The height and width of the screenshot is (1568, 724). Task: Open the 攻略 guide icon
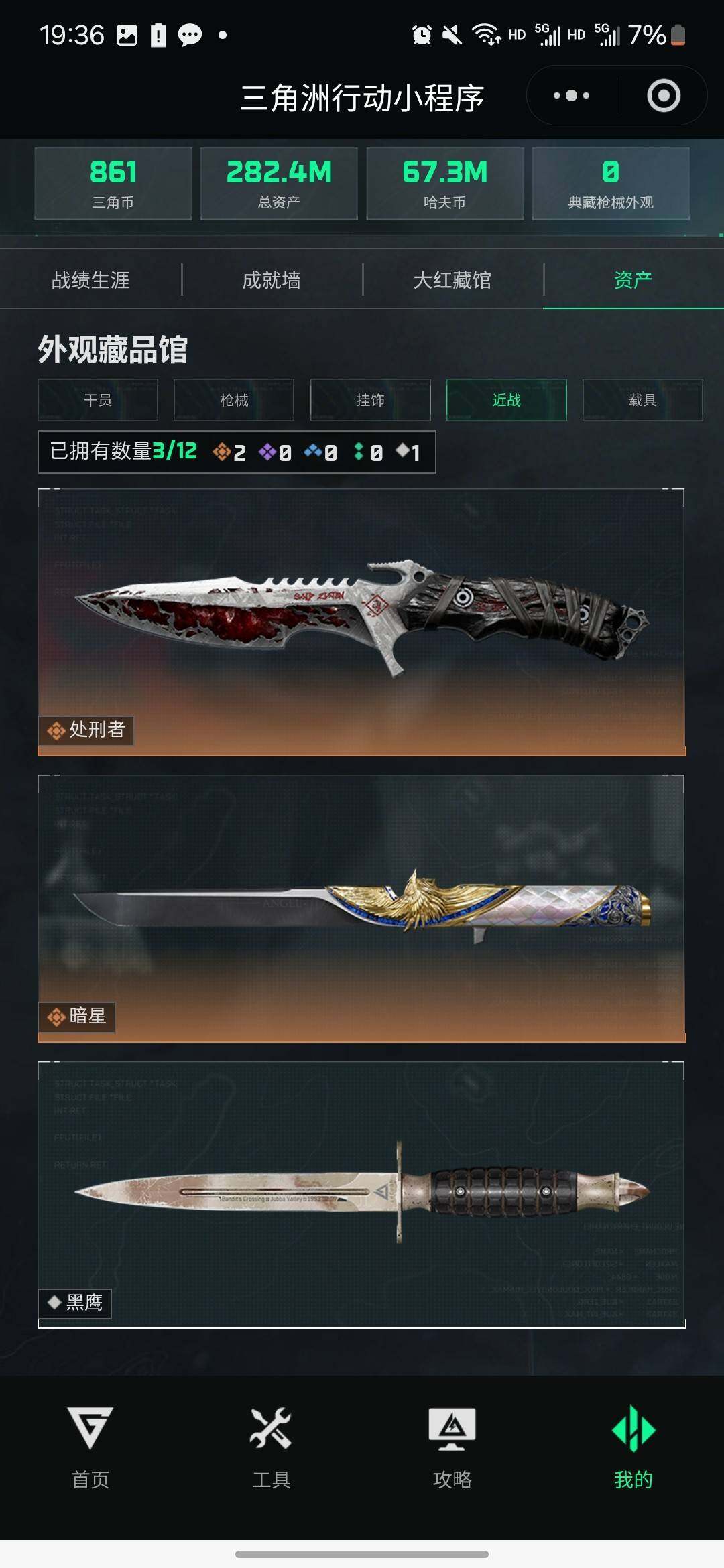(452, 1429)
